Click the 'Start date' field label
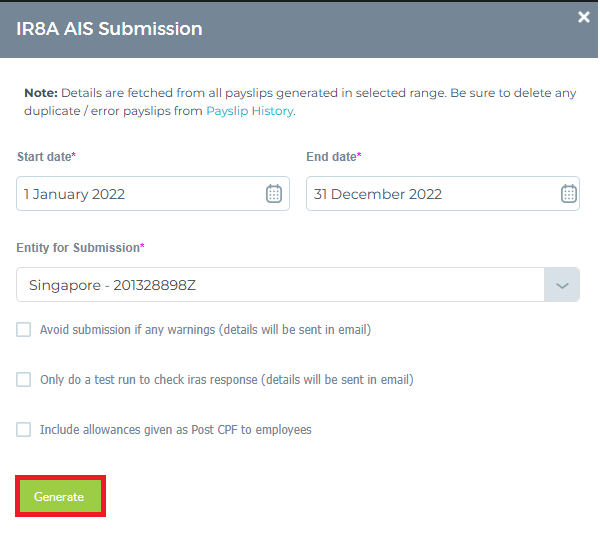This screenshot has width=600, height=543. 46,157
